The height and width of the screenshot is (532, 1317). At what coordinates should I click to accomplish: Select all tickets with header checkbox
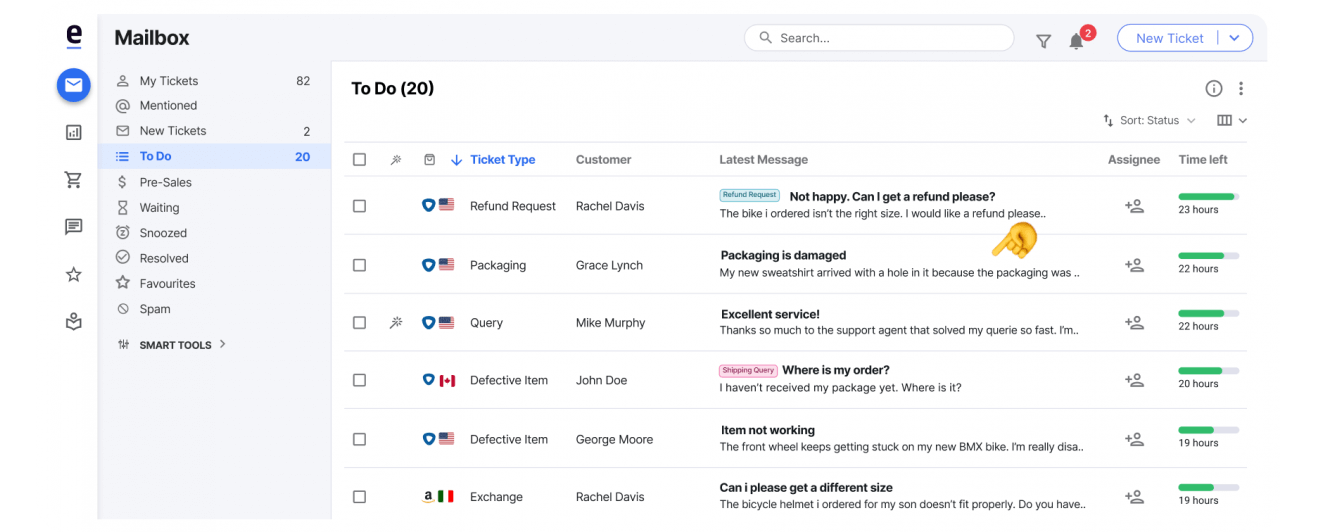(x=360, y=159)
